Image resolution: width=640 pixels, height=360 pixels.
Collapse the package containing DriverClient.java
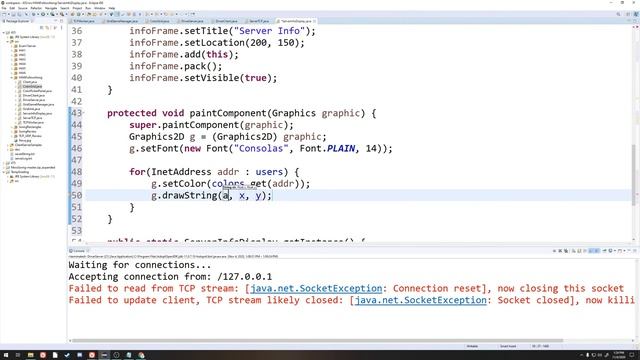pyautogui.click(x=12, y=78)
